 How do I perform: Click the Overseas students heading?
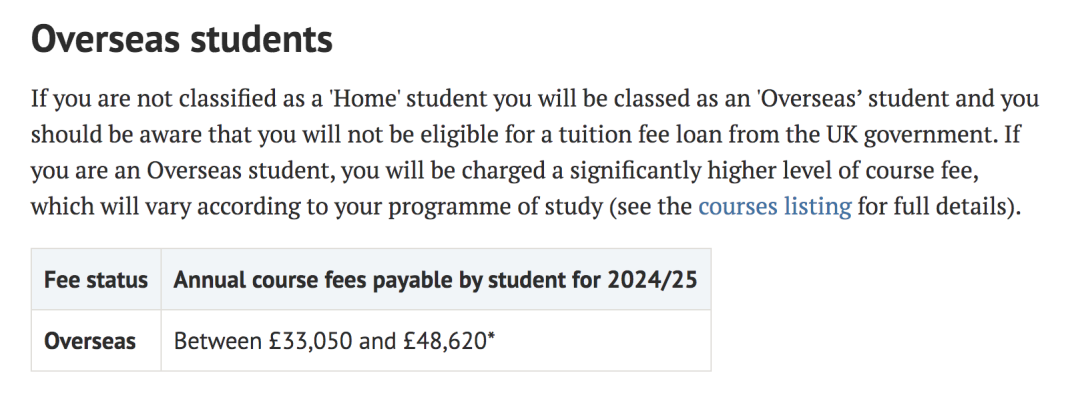[x=182, y=39]
